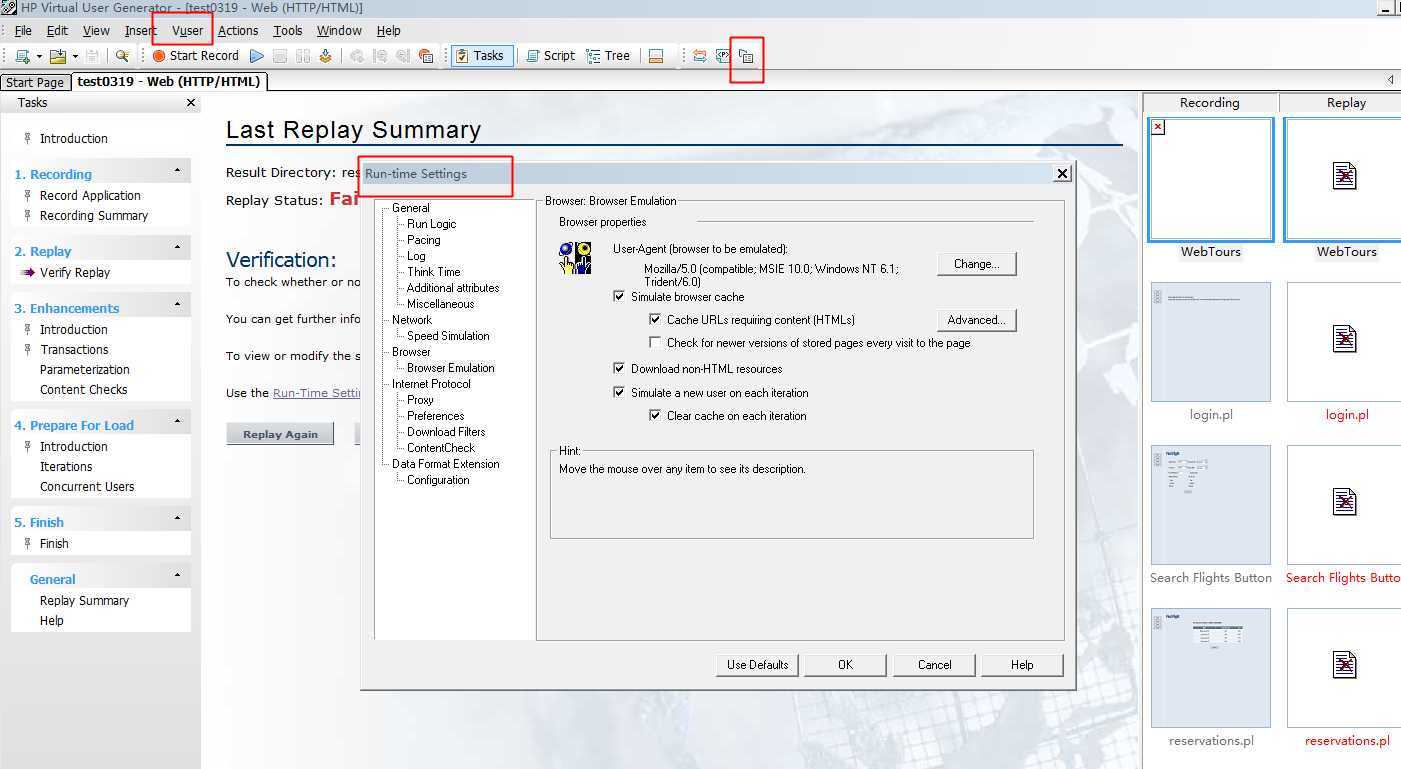Toggle Simulate browser cache checkbox
Screen dimensions: 1401x769
pos(619,297)
